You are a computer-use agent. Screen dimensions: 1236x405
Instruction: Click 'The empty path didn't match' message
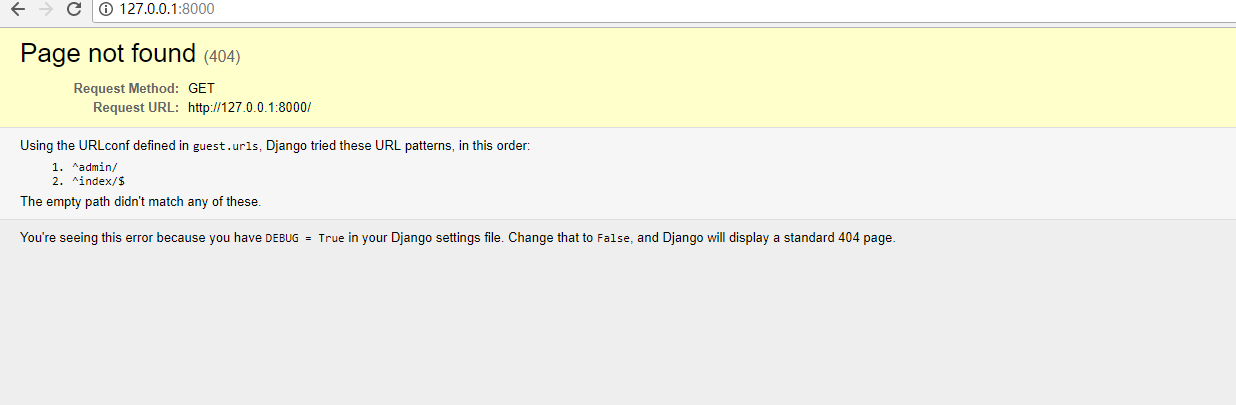click(x=141, y=201)
